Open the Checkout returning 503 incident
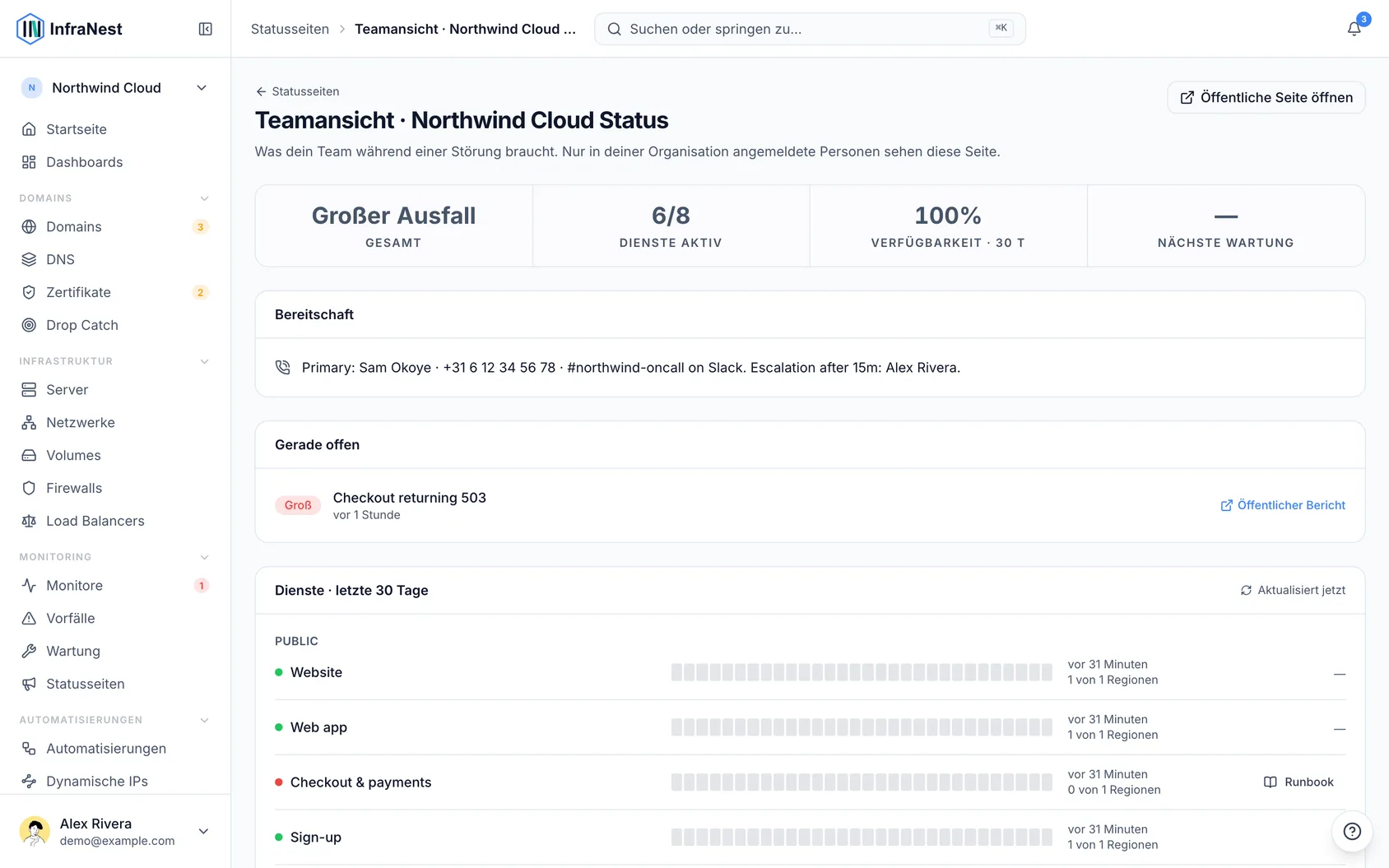1389x868 pixels. (409, 498)
